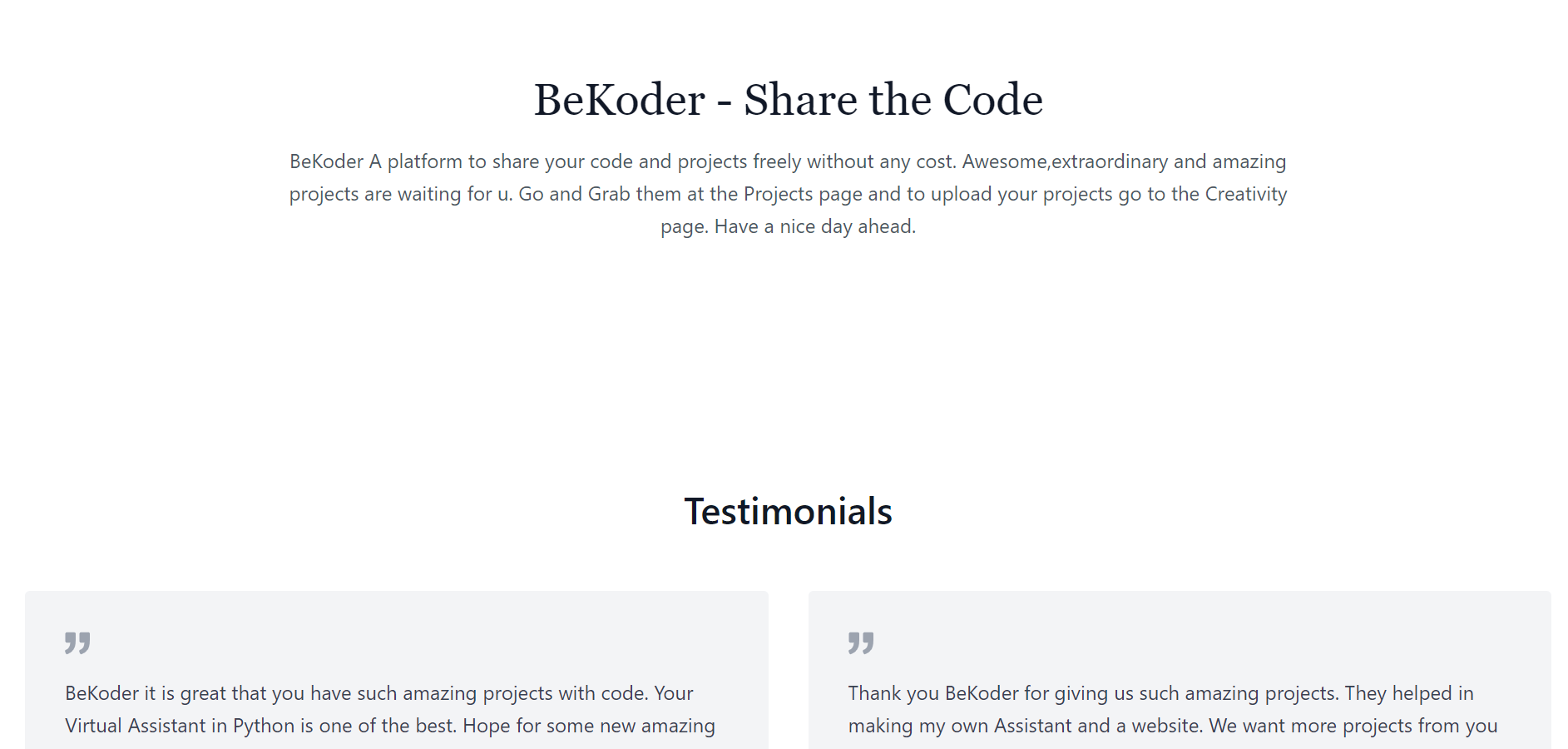
Task: Click "We want more projects from you" text
Action: 1353,726
